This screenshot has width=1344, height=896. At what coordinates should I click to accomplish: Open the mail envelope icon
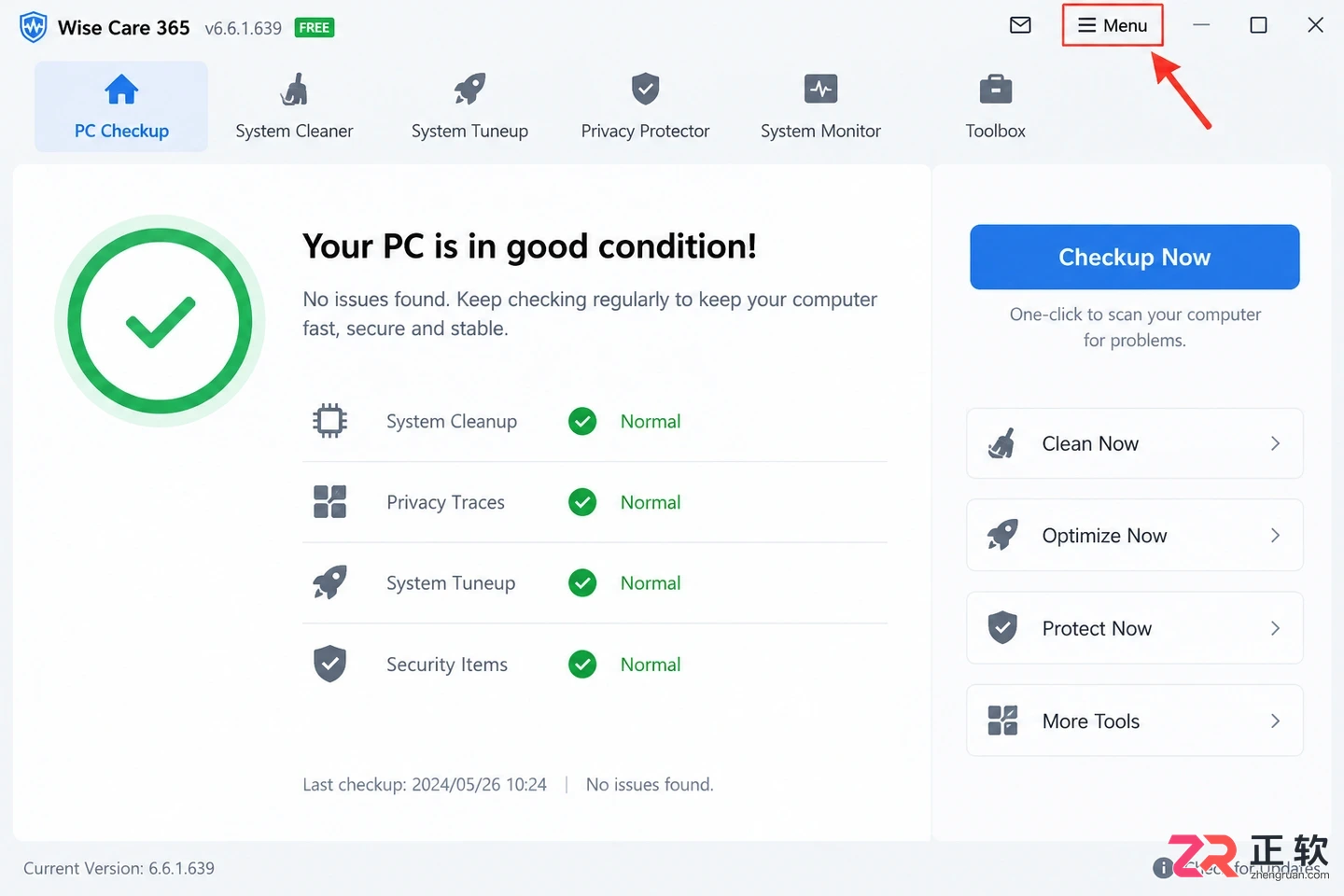point(1020,25)
